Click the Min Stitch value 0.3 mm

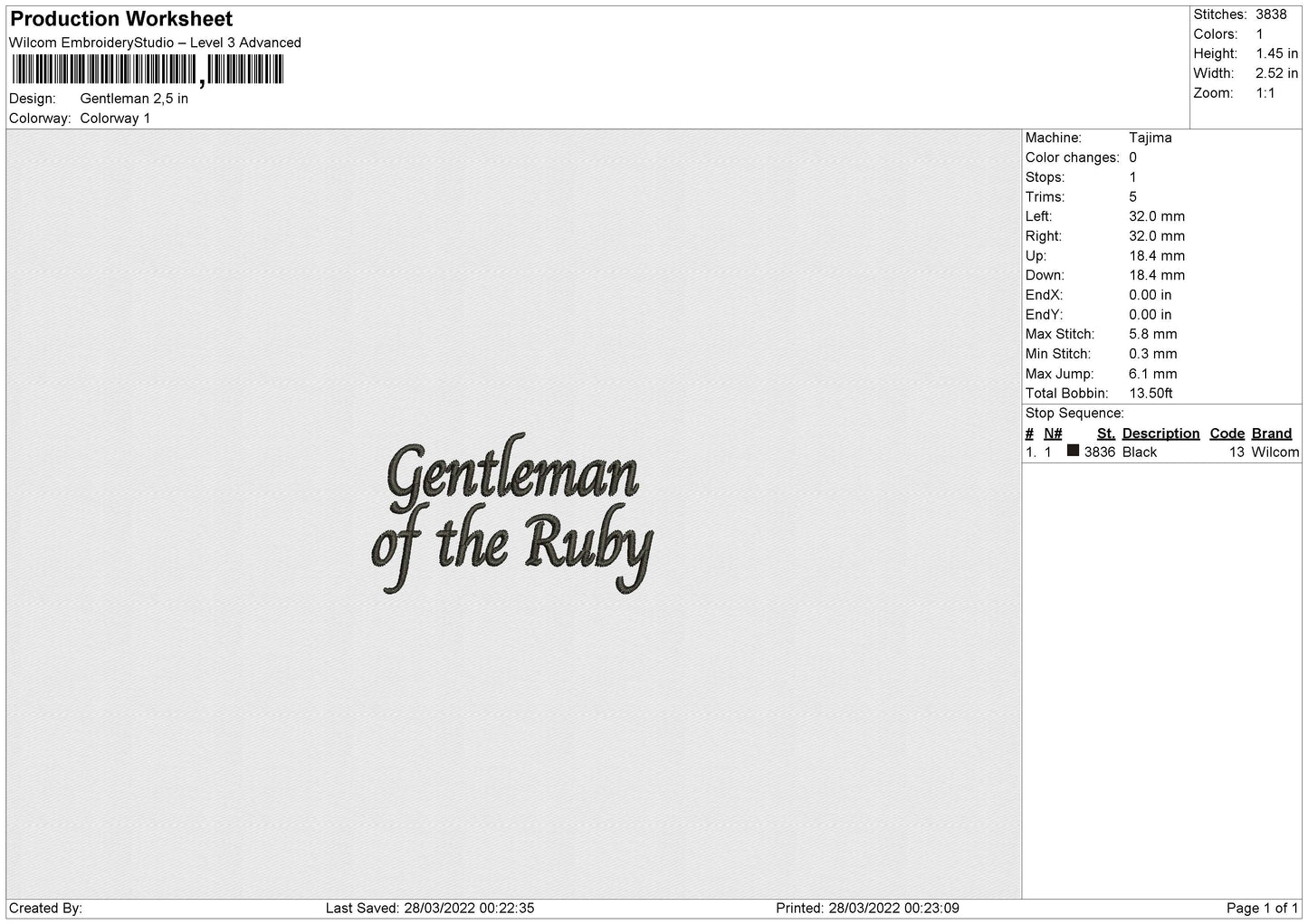coord(1153,354)
